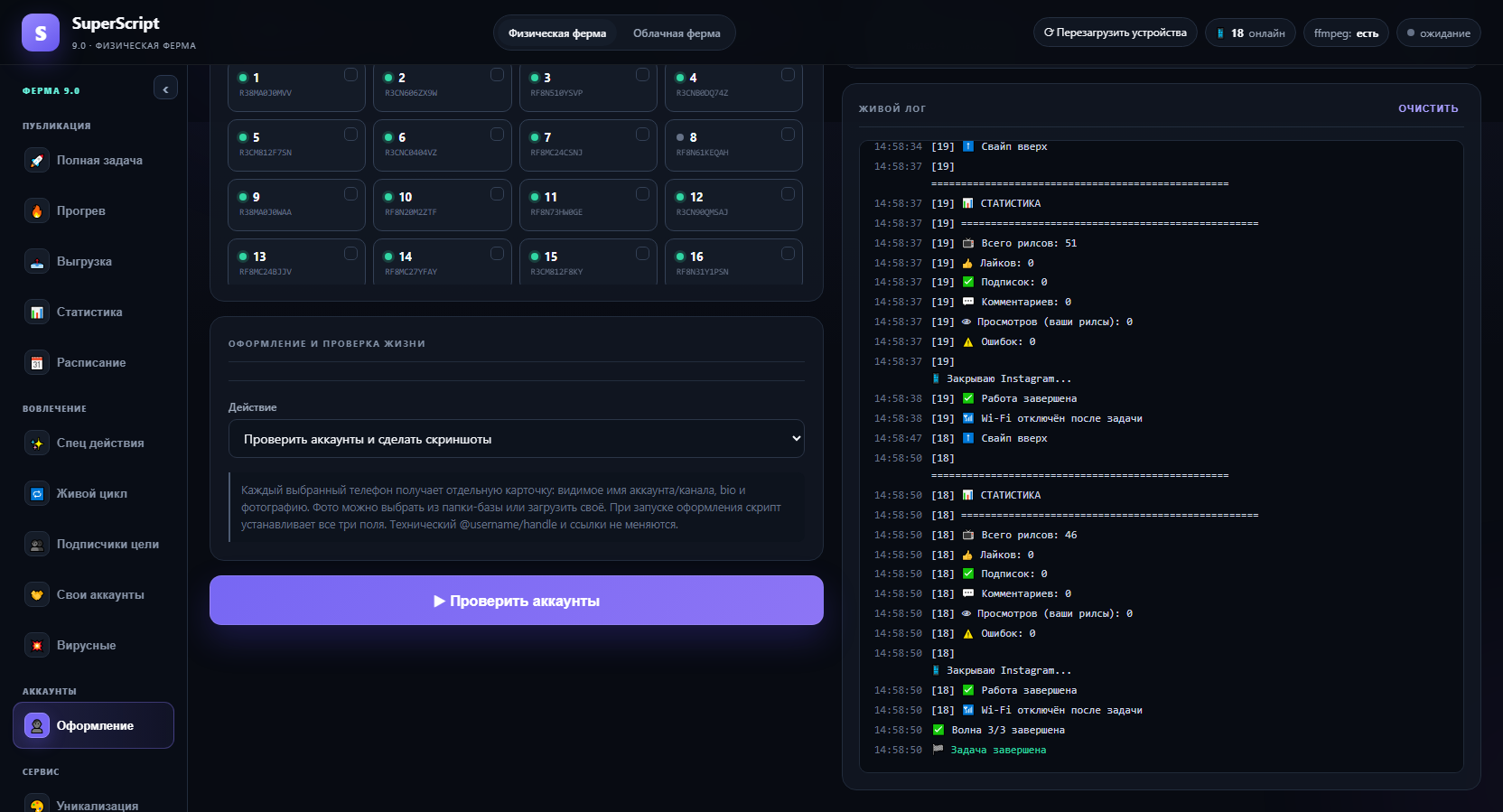Switch to Облачная ферма tab
Viewport: 1503px width, 812px height.
pos(677,33)
